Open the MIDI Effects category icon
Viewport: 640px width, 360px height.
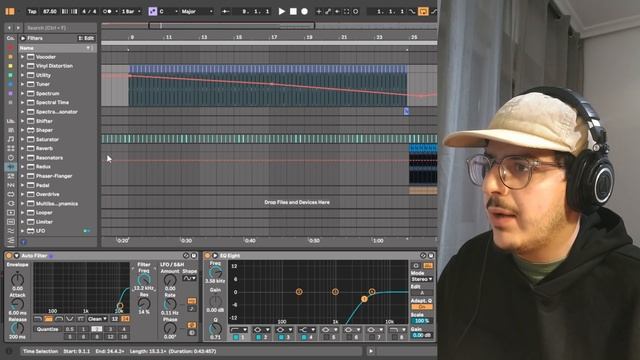pyautogui.click(x=11, y=176)
